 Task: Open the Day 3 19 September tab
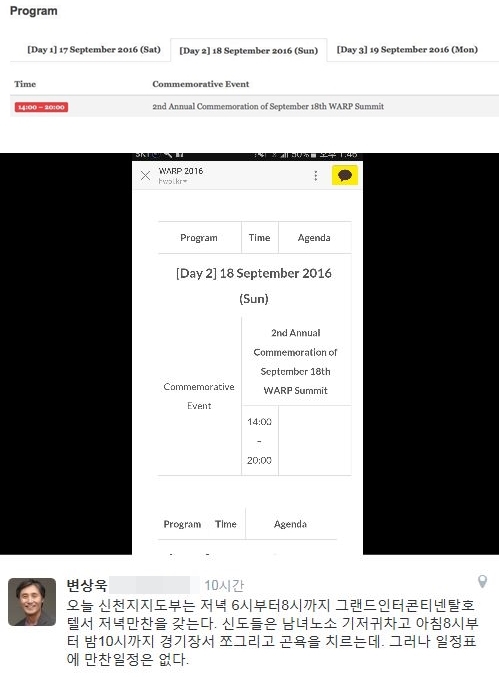tap(407, 50)
